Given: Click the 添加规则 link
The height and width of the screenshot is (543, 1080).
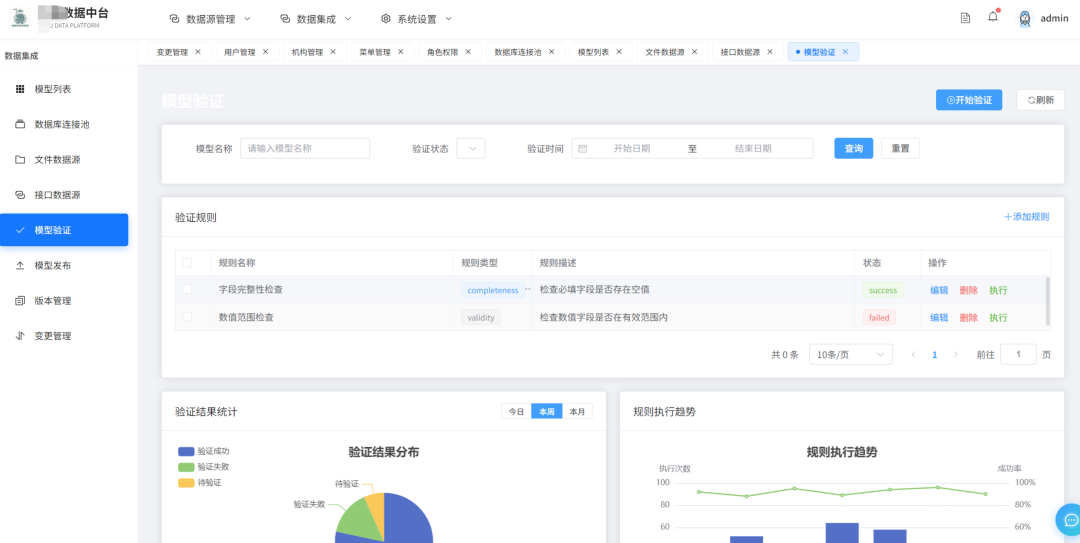Looking at the screenshot, I should click(1026, 217).
